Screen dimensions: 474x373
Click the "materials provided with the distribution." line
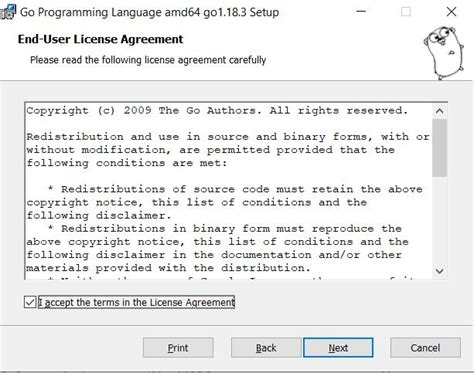(x=168, y=268)
